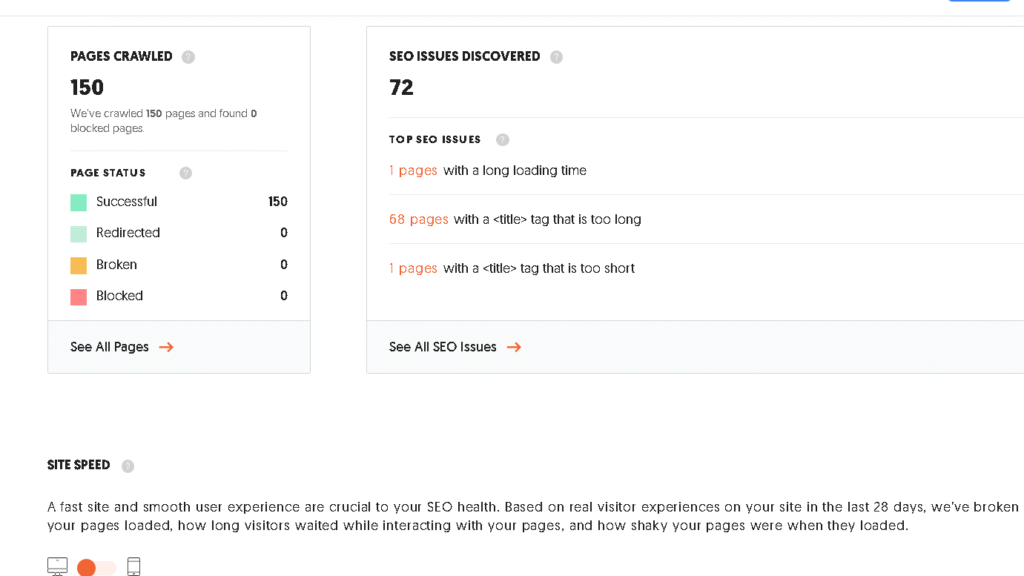1024x576 pixels.
Task: Click the green Successful status swatch
Action: (x=78, y=201)
